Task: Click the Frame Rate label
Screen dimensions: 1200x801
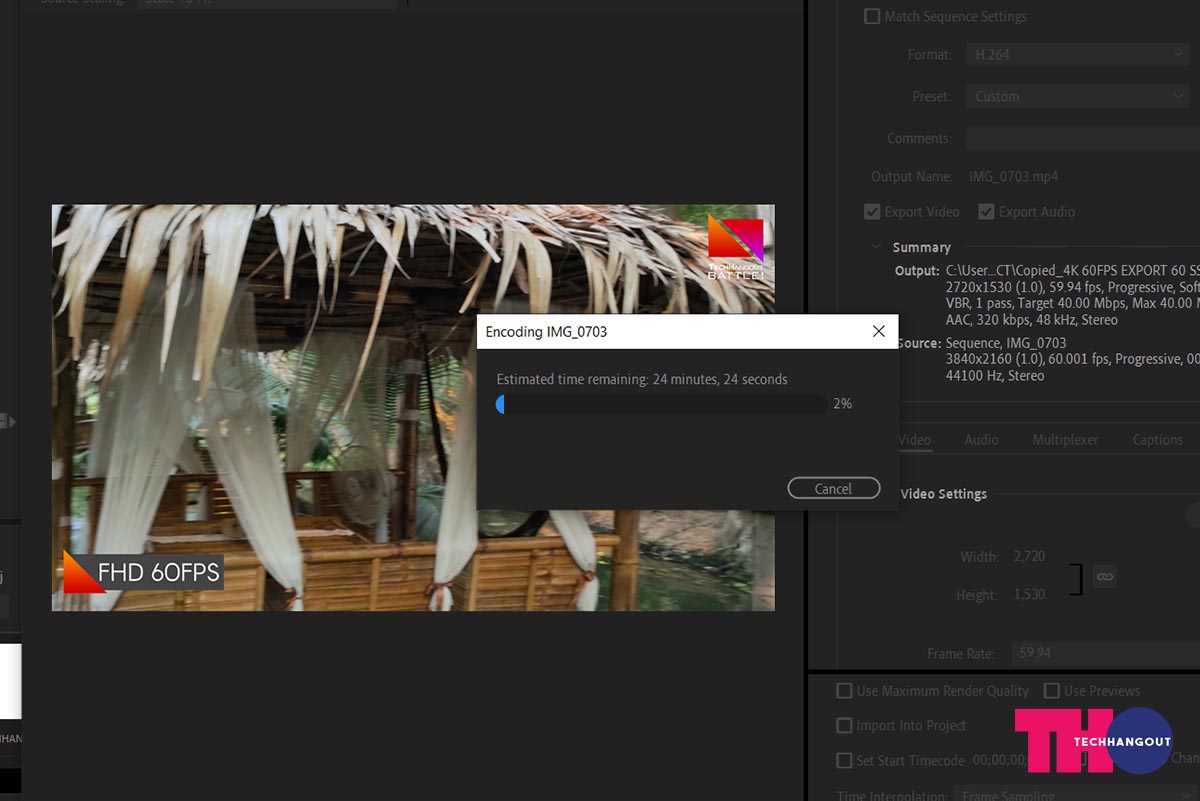Action: [x=960, y=654]
